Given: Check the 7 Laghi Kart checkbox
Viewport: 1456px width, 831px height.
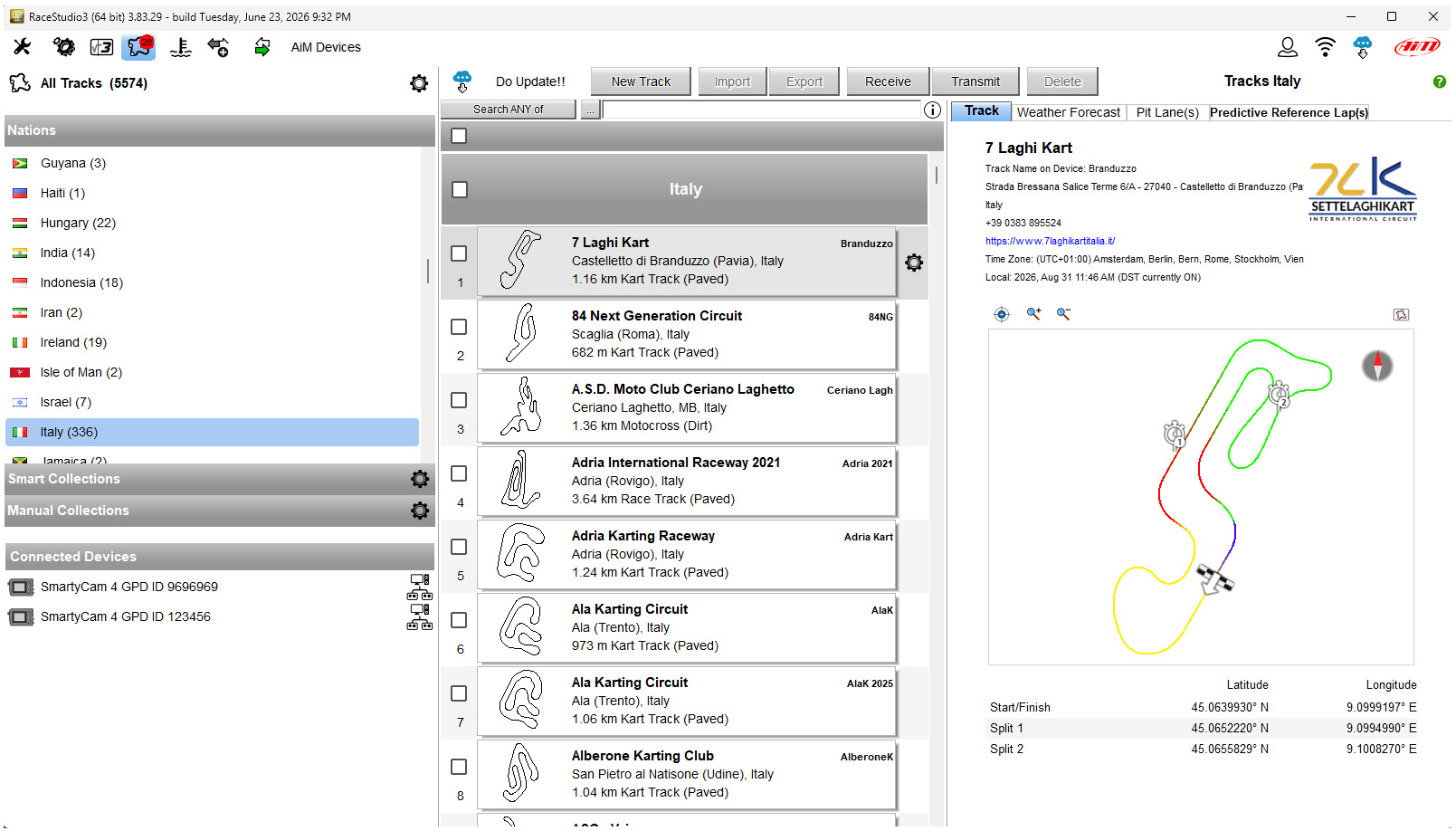Looking at the screenshot, I should [459, 253].
